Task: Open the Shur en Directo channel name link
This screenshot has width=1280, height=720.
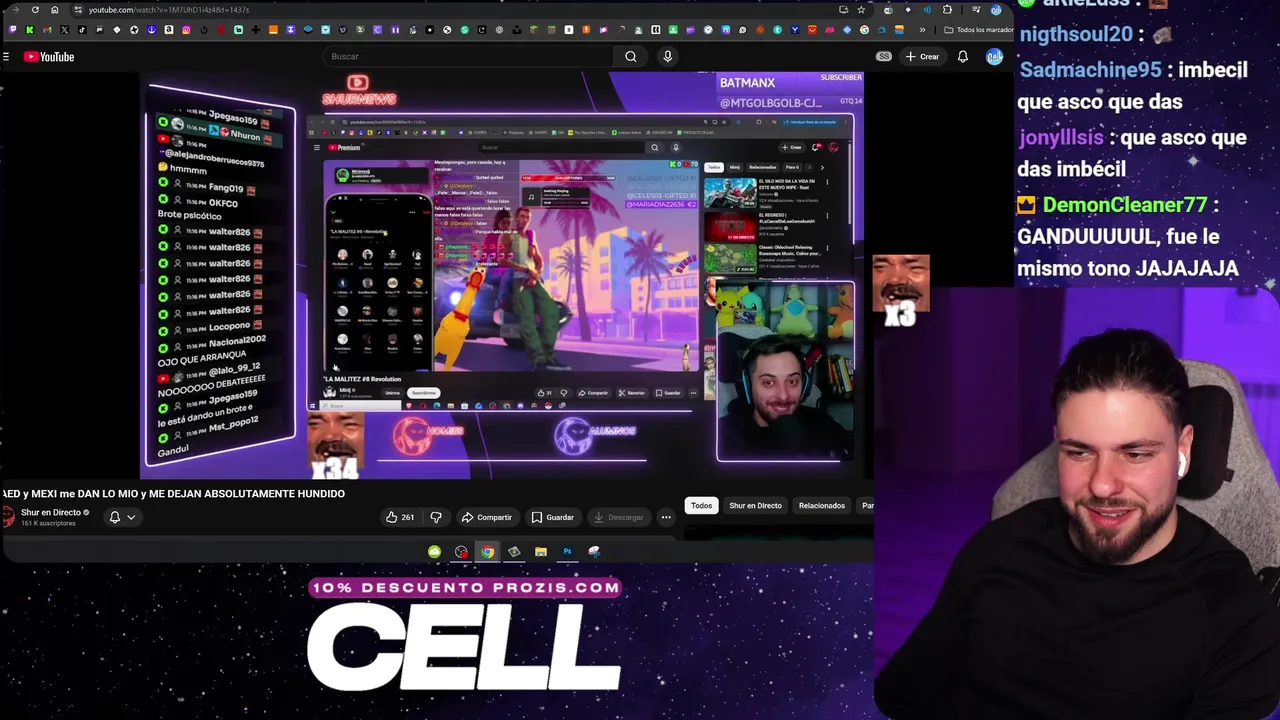Action: click(x=51, y=513)
